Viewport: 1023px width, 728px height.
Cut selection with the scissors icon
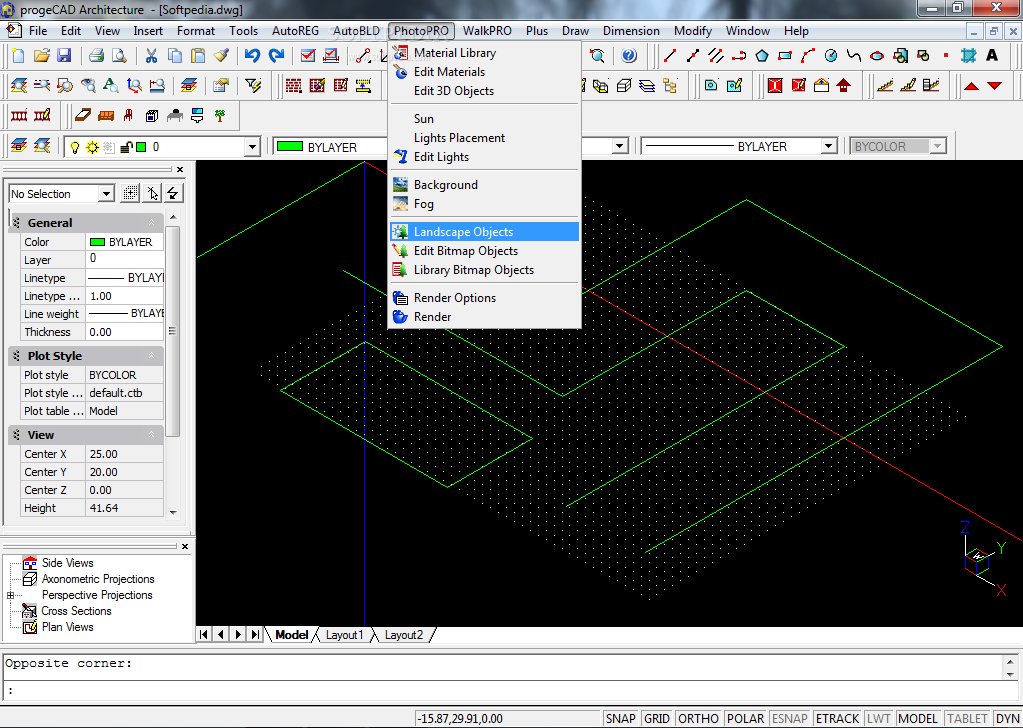(151, 55)
